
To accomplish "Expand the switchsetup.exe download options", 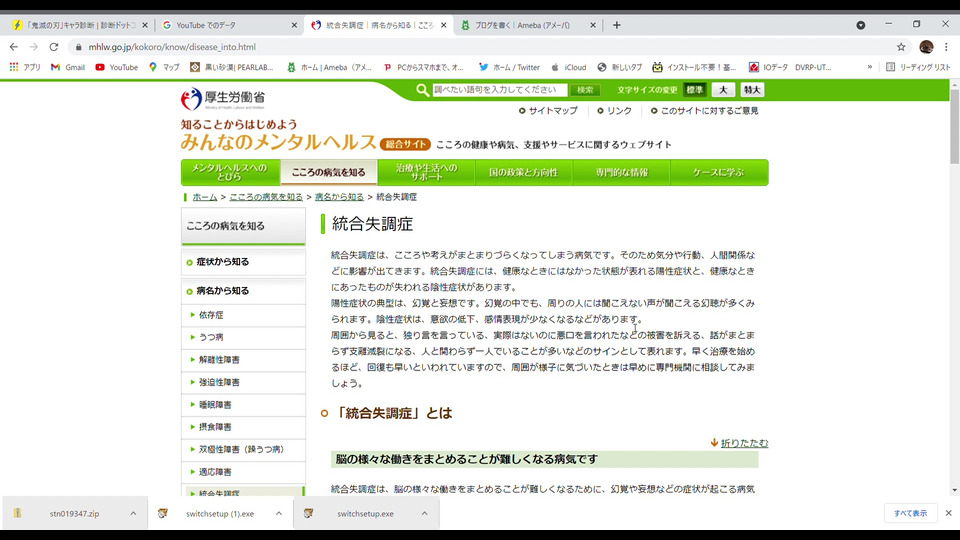I will [424, 514].
